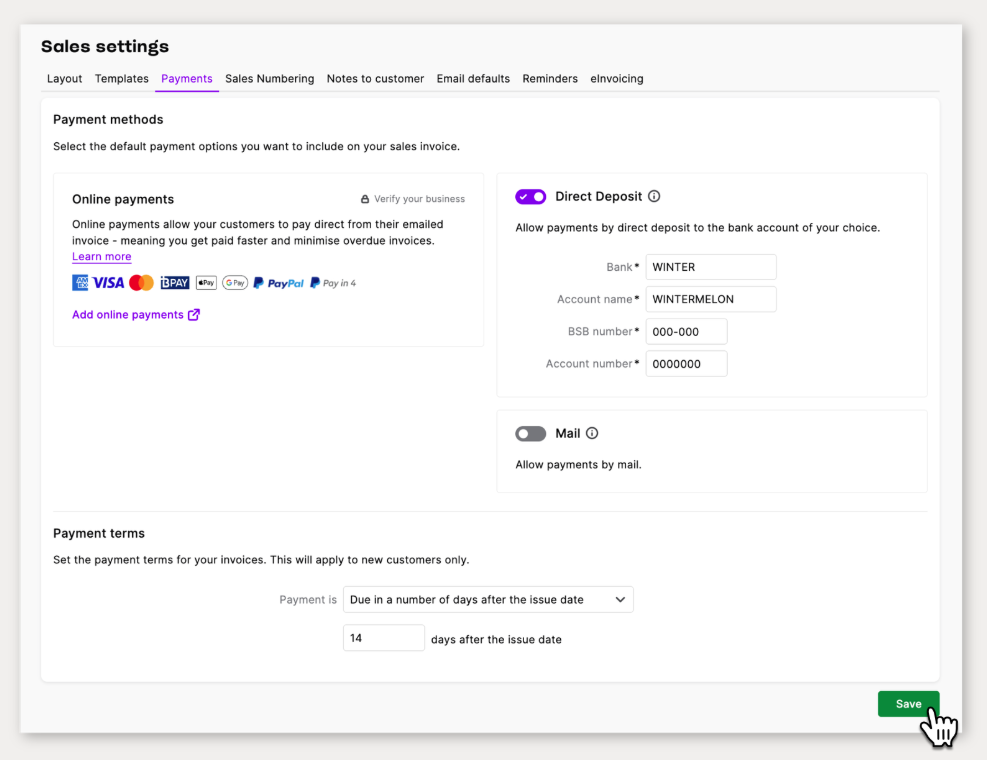987x760 pixels.
Task: Disable the Direct Deposit toggle
Action: click(x=530, y=197)
